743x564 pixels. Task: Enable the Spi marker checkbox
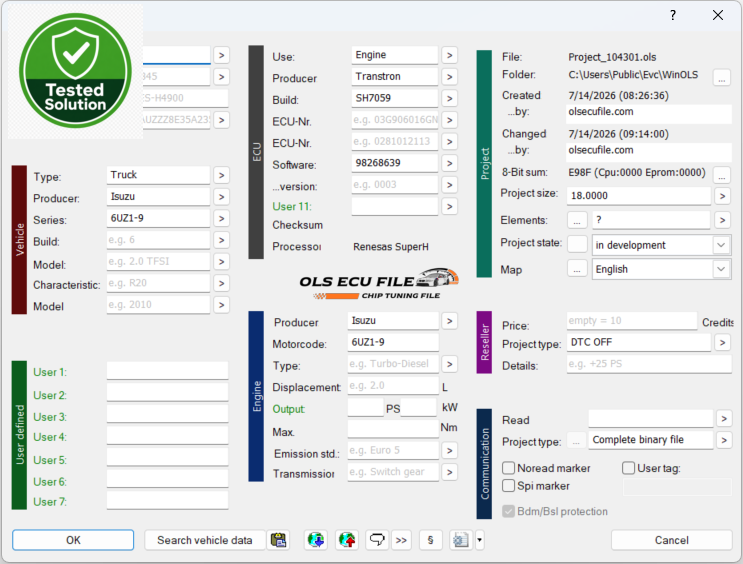point(508,486)
